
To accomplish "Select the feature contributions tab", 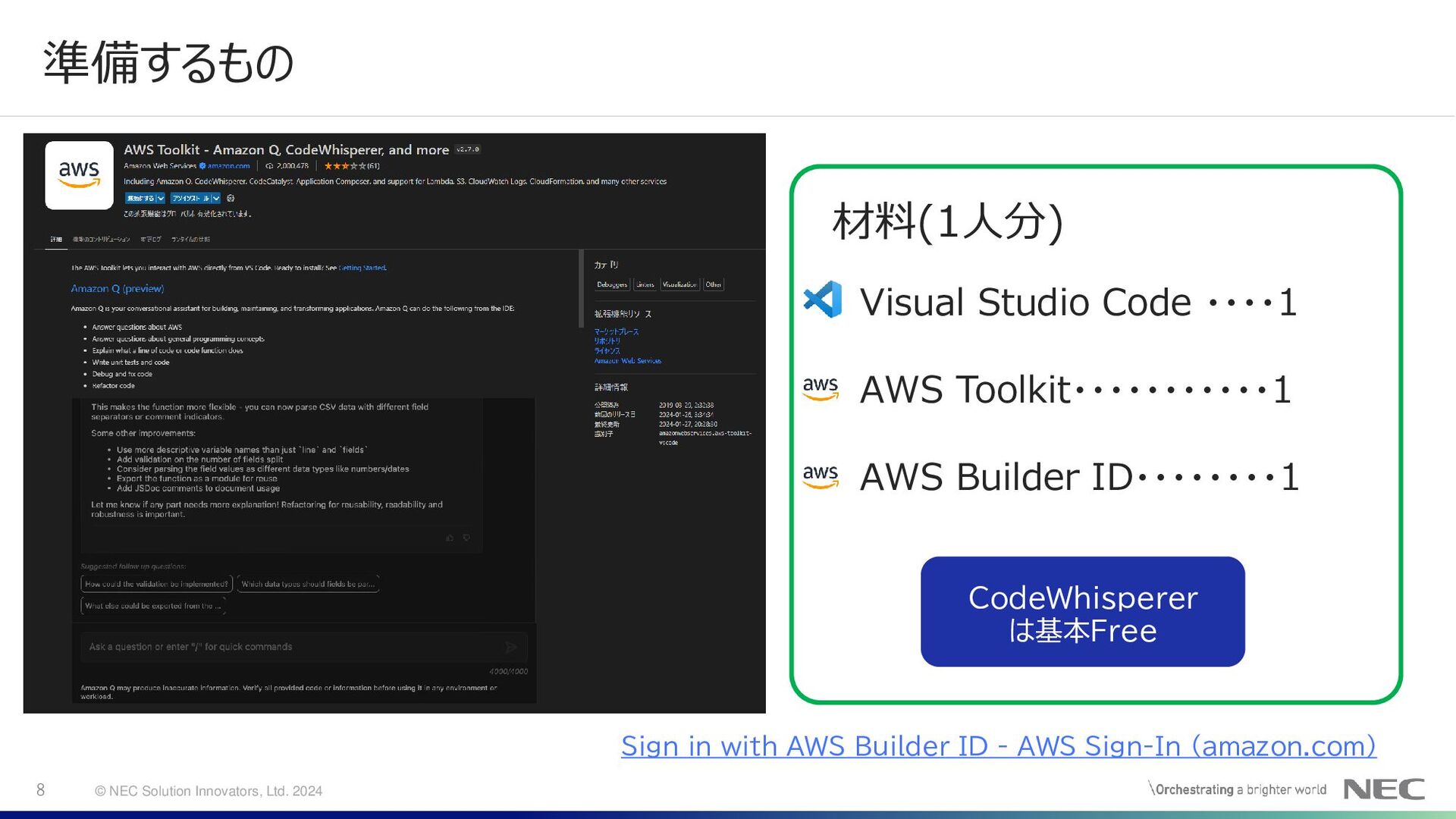I will (x=102, y=239).
